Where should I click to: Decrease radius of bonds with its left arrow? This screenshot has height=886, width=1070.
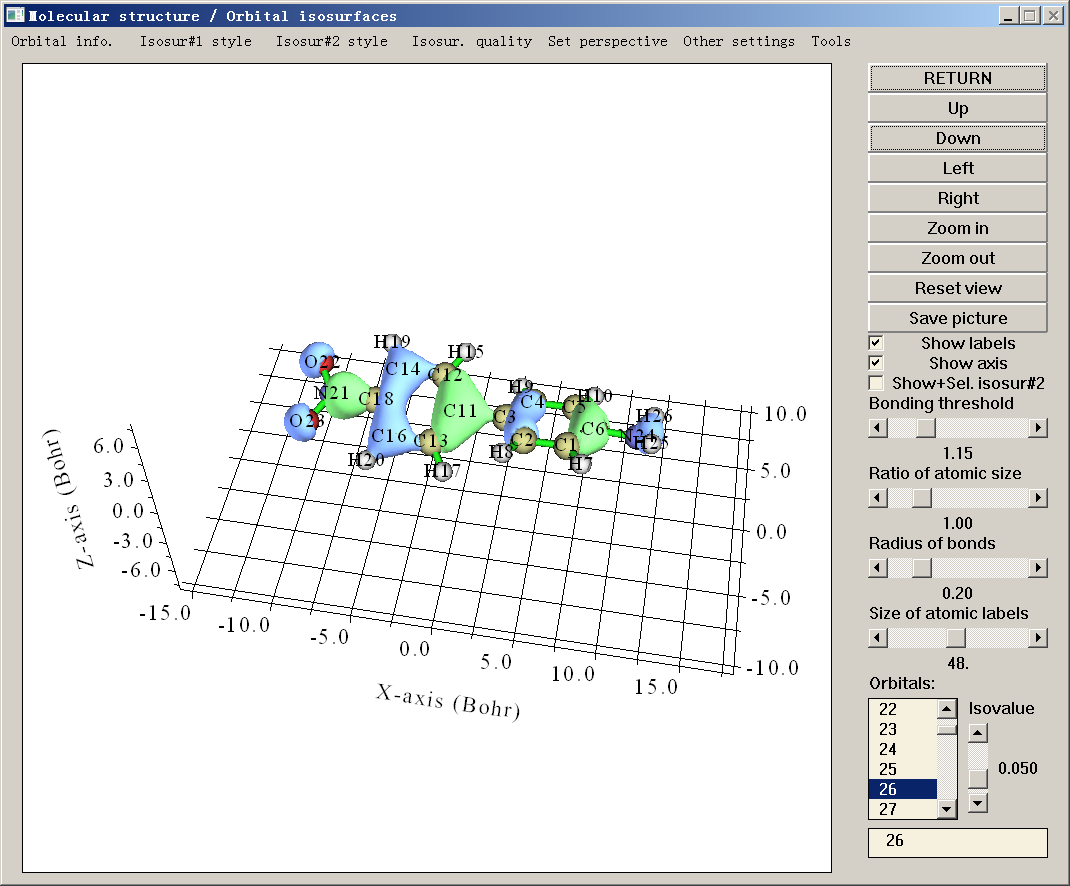(878, 568)
